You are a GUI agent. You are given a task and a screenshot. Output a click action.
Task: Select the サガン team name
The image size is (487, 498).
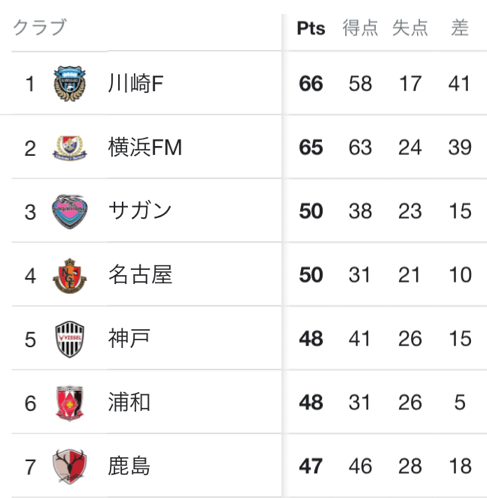[x=140, y=211]
